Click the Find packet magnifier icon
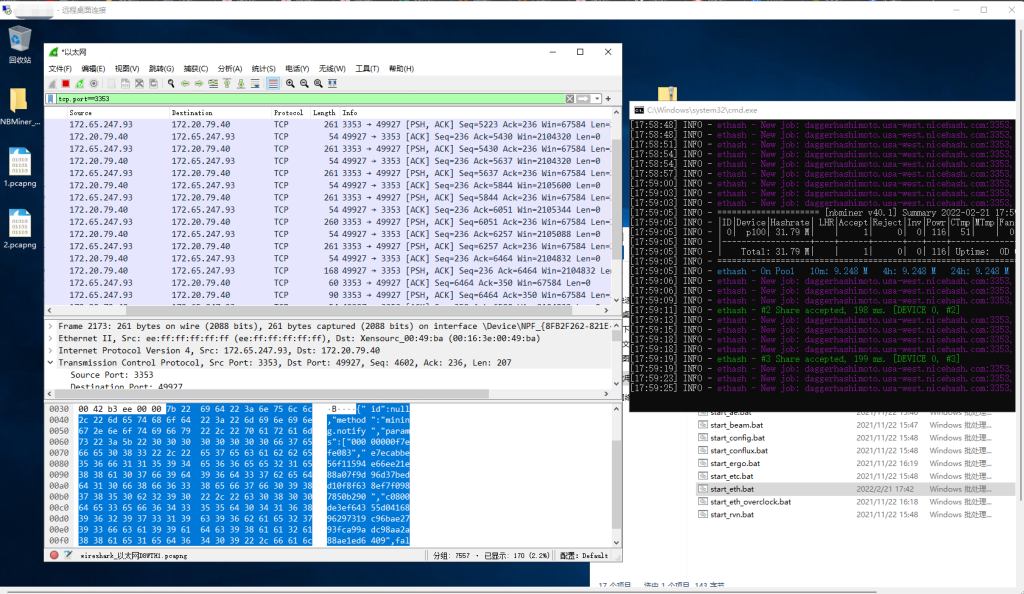 pos(171,83)
